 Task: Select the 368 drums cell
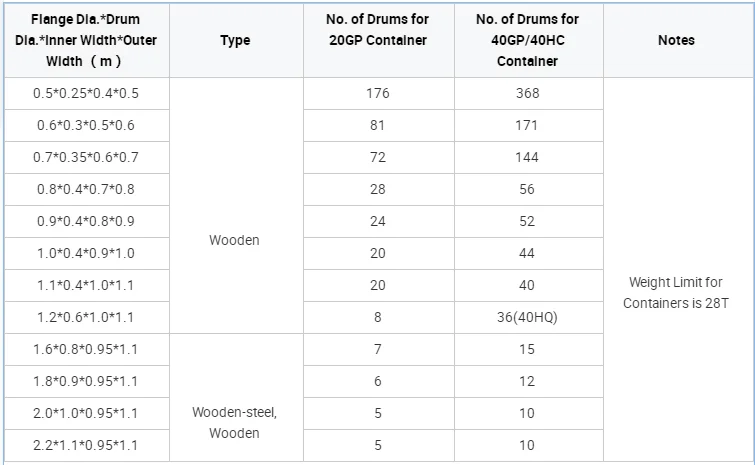tap(529, 93)
